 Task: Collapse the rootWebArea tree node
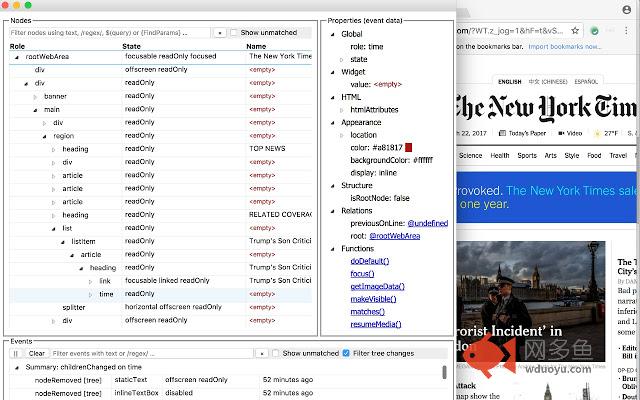point(16,57)
